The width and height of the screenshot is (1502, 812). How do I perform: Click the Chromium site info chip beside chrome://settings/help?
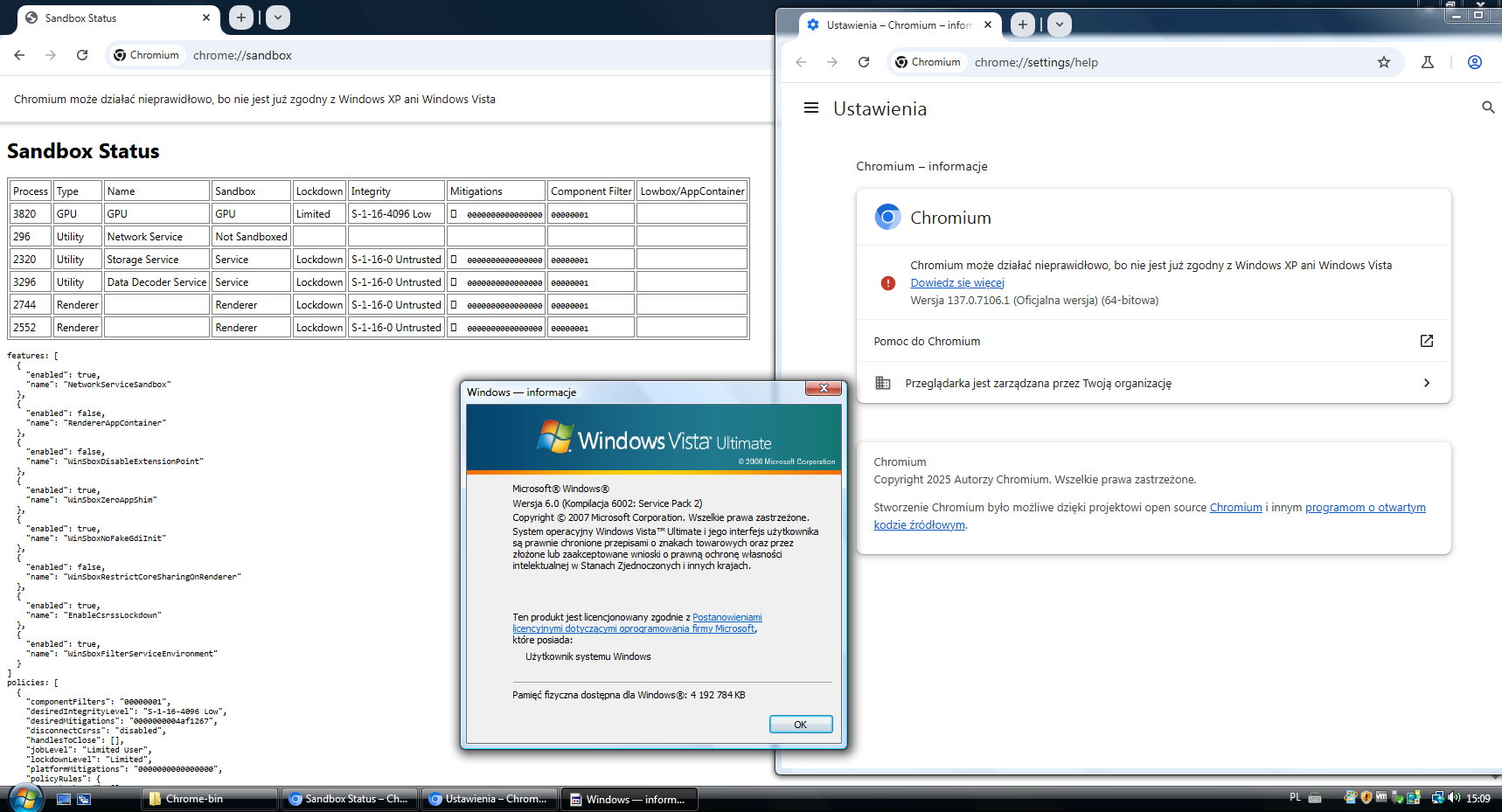click(x=928, y=62)
